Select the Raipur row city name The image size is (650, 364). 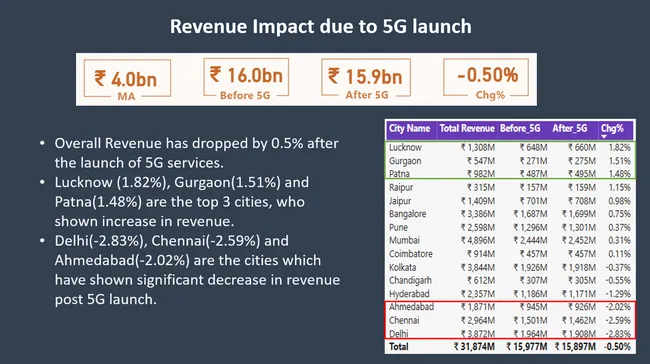pos(401,187)
